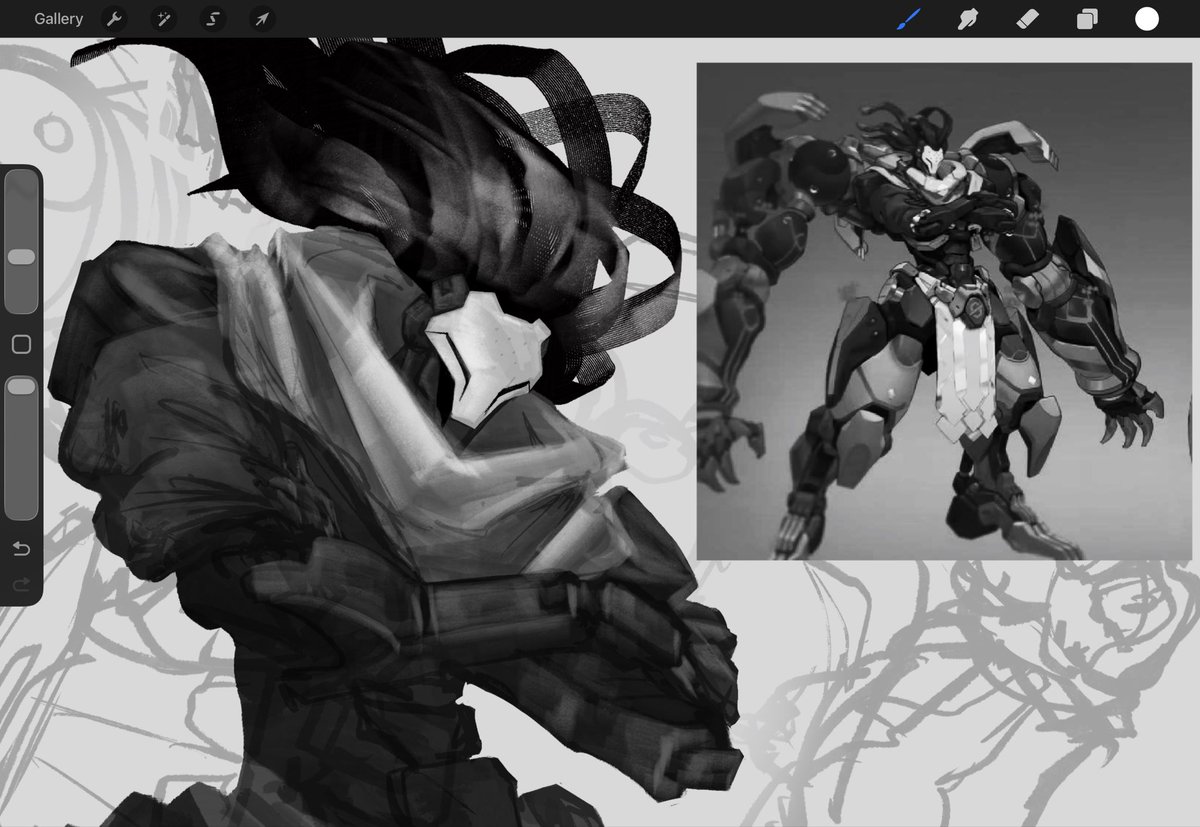Open the Actions wrench menu
Image resolution: width=1200 pixels, height=827 pixels.
[x=114, y=19]
